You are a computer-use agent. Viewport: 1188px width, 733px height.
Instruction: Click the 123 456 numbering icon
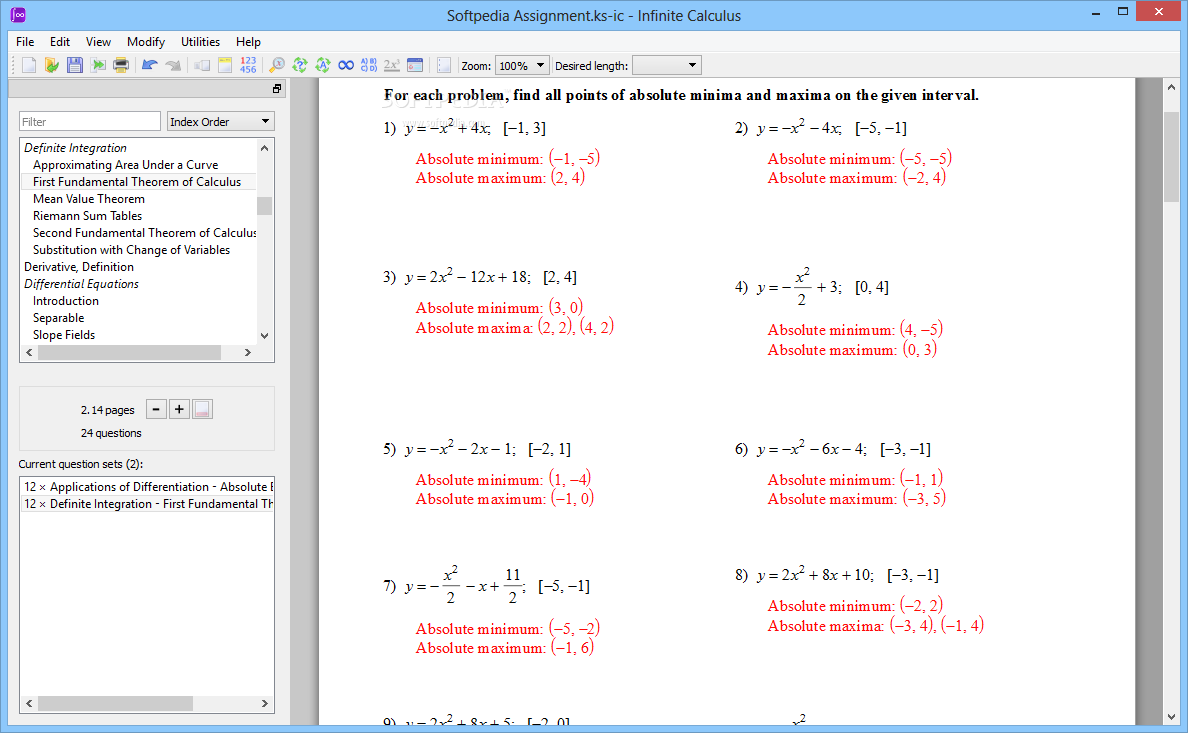[248, 65]
